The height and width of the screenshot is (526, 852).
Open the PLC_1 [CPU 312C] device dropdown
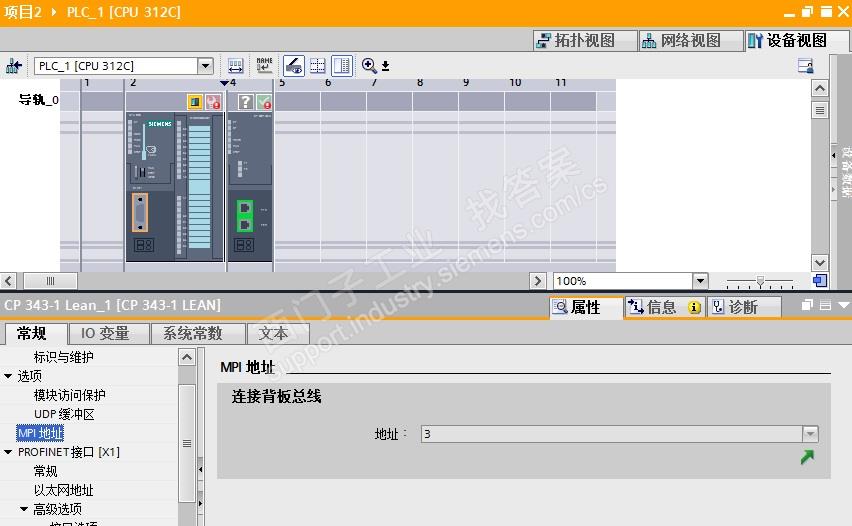(x=205, y=66)
